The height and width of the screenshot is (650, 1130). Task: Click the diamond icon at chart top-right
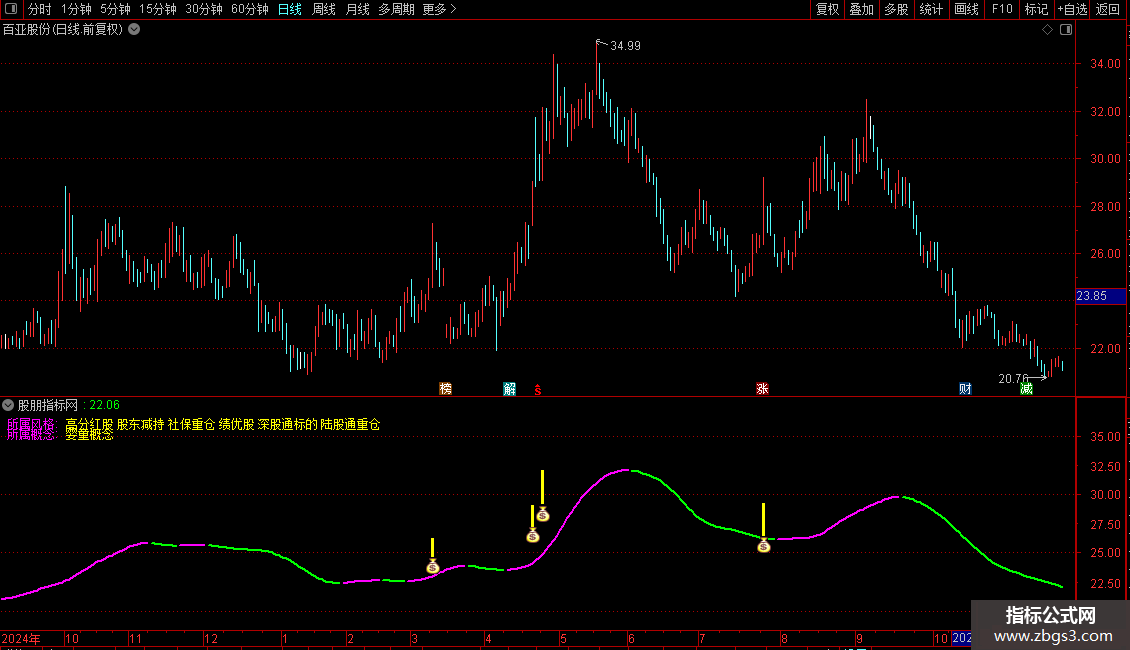(1047, 29)
